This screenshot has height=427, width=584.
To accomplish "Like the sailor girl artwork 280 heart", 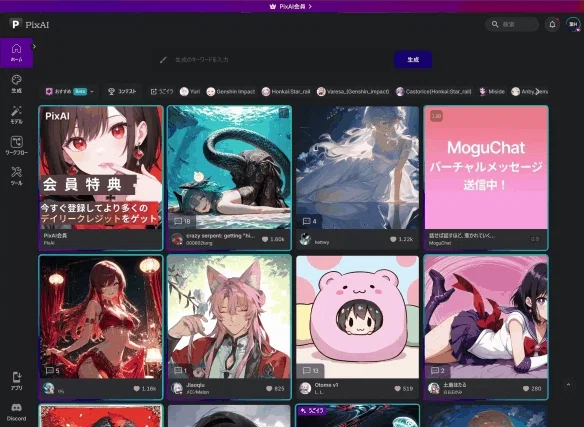I will click(526, 389).
